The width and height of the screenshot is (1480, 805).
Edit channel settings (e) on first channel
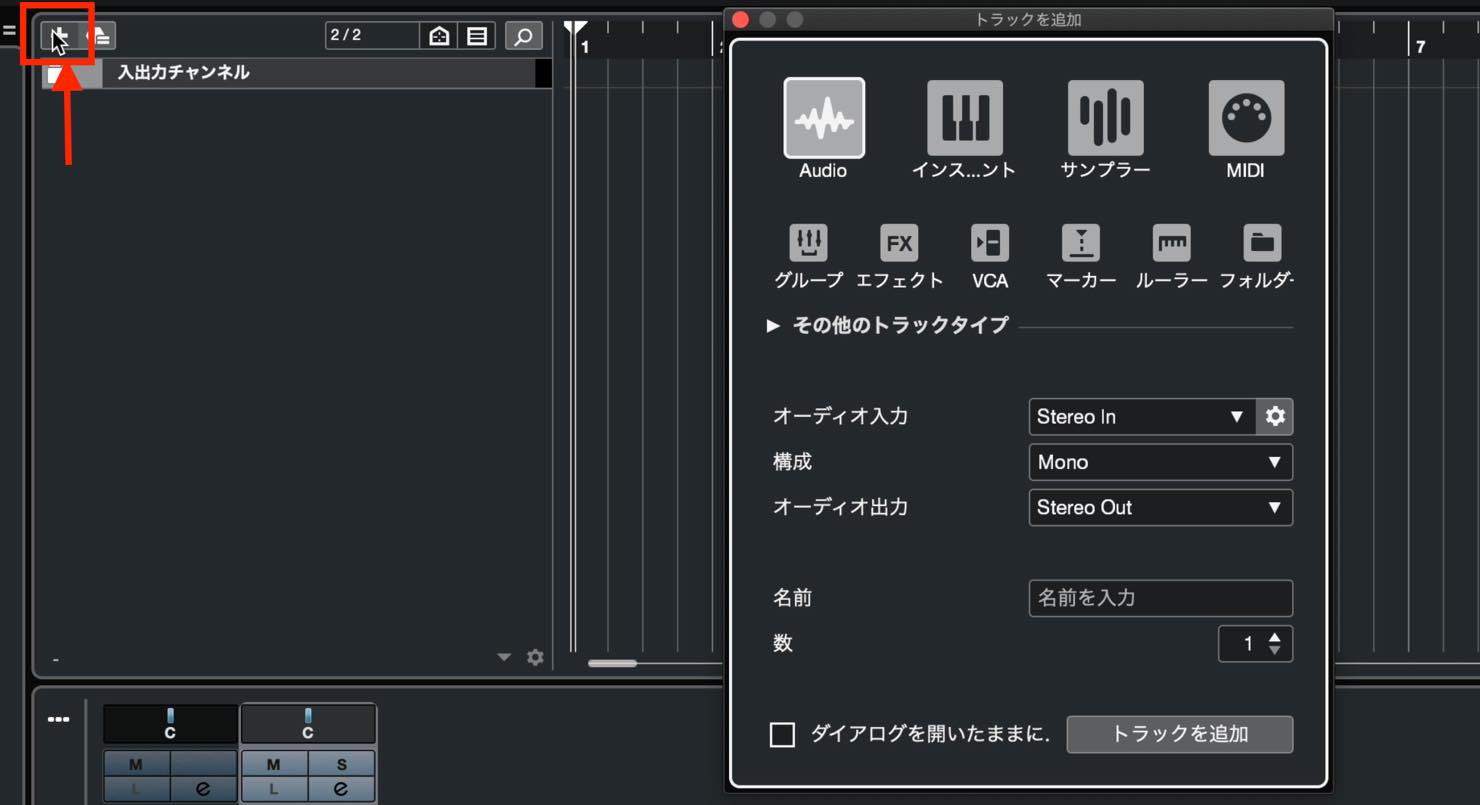tap(203, 789)
